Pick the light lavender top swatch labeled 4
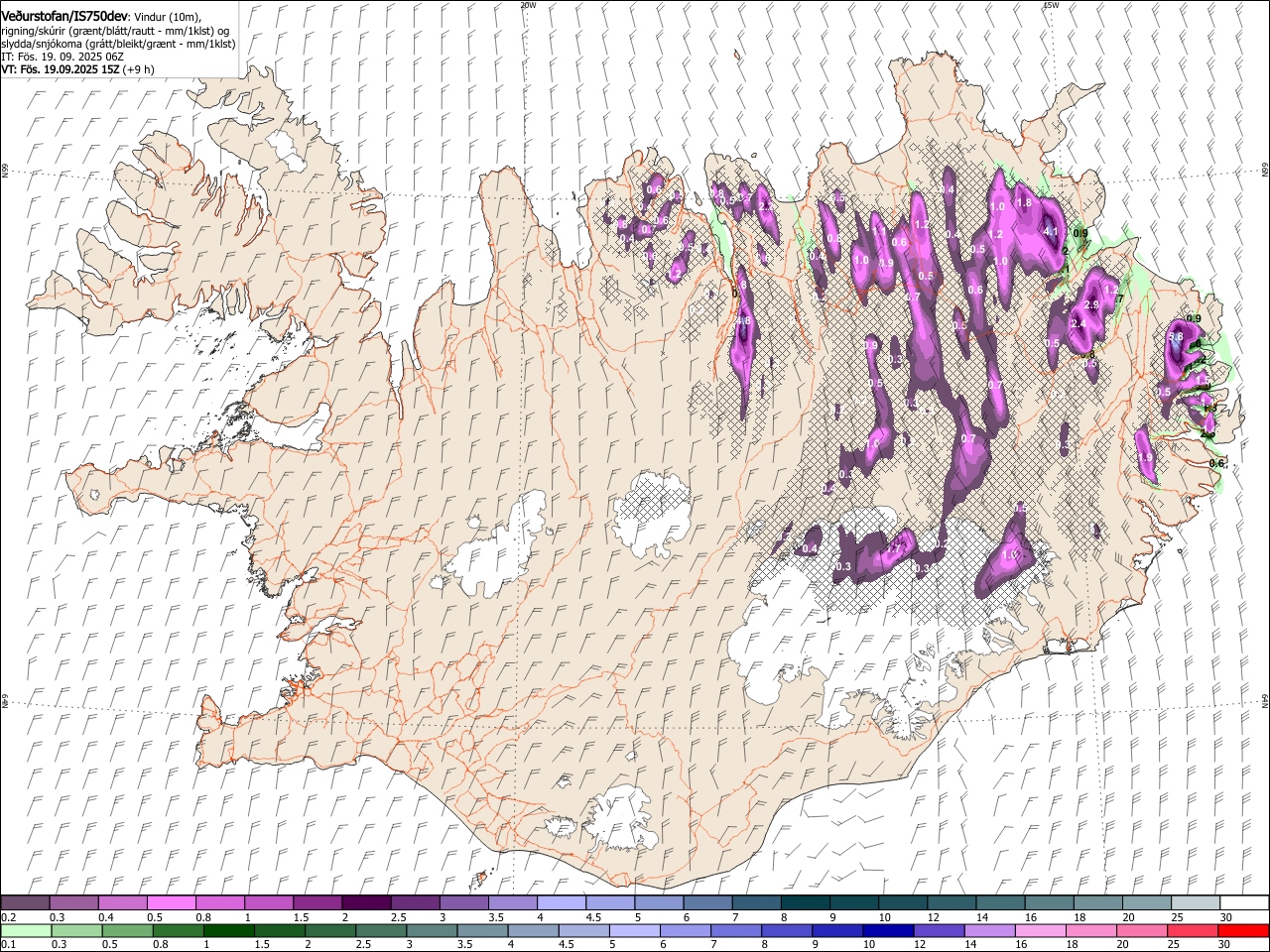This screenshot has height=952, width=1270. point(561,902)
